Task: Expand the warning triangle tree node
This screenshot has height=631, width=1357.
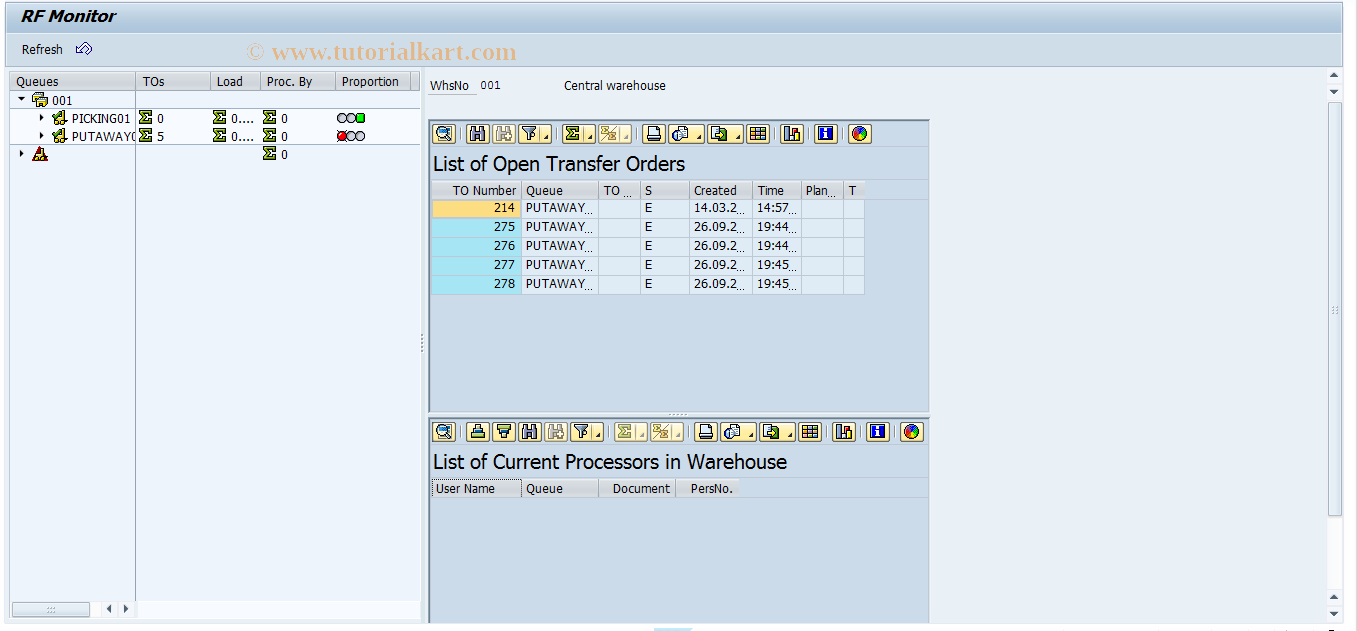Action: pyautogui.click(x=22, y=154)
